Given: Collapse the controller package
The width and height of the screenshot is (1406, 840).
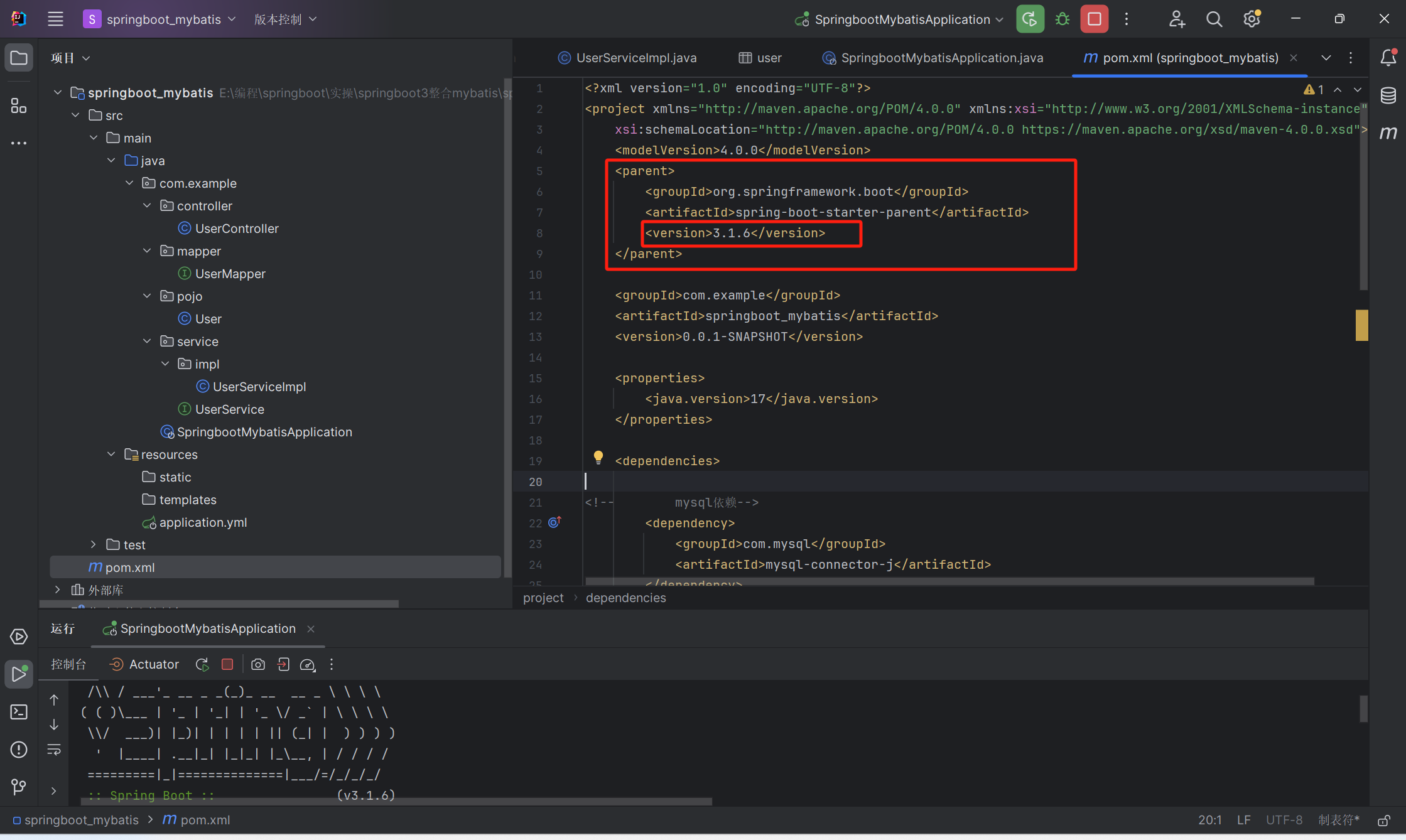Looking at the screenshot, I should point(147,205).
